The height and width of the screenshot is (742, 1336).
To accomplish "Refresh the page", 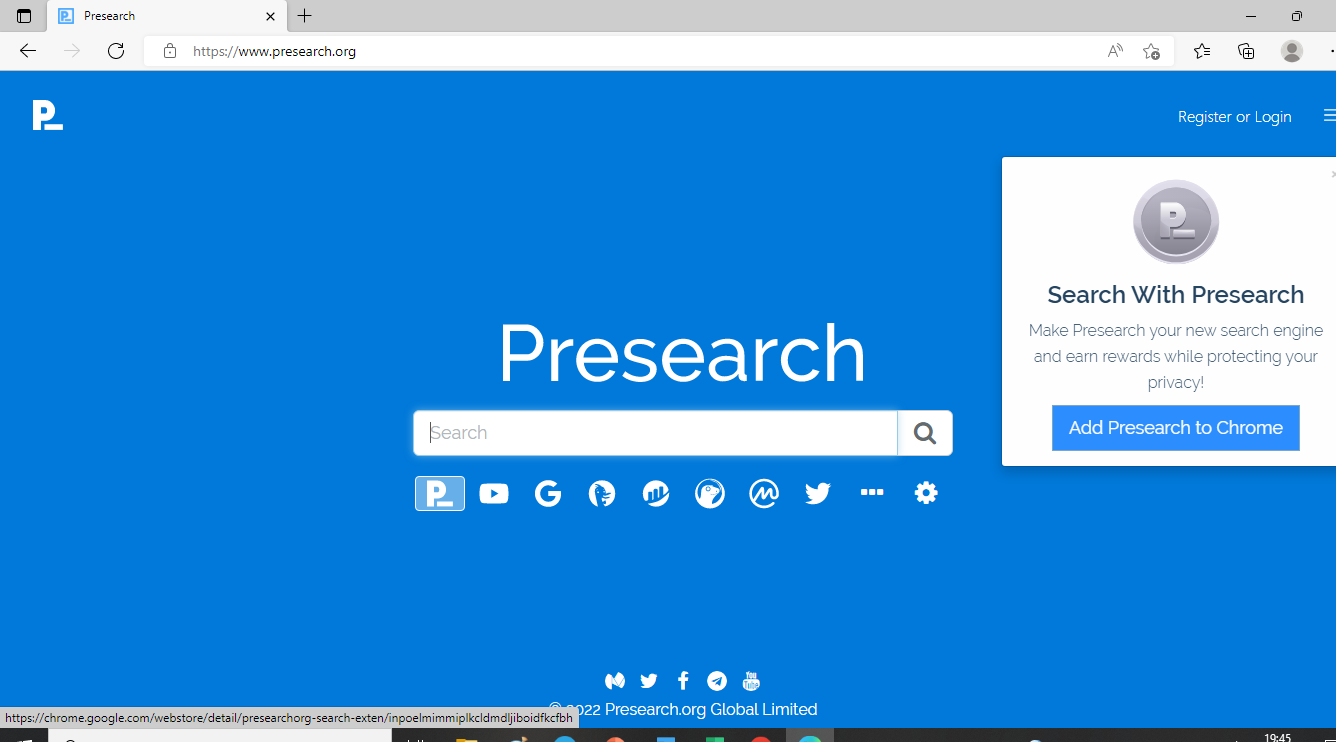I will click(x=116, y=51).
